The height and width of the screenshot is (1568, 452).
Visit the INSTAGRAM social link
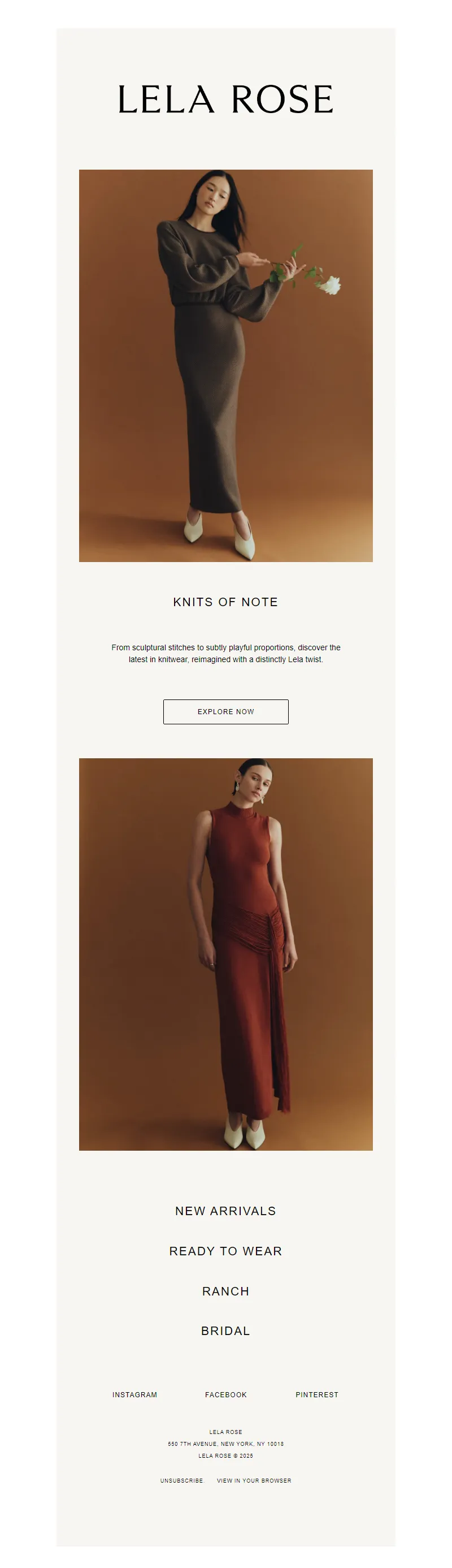pos(134,1394)
